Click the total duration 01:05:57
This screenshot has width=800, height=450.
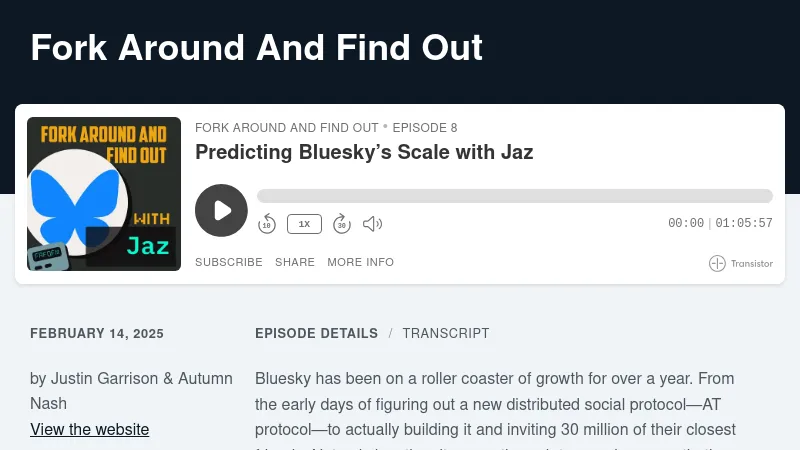coord(744,224)
